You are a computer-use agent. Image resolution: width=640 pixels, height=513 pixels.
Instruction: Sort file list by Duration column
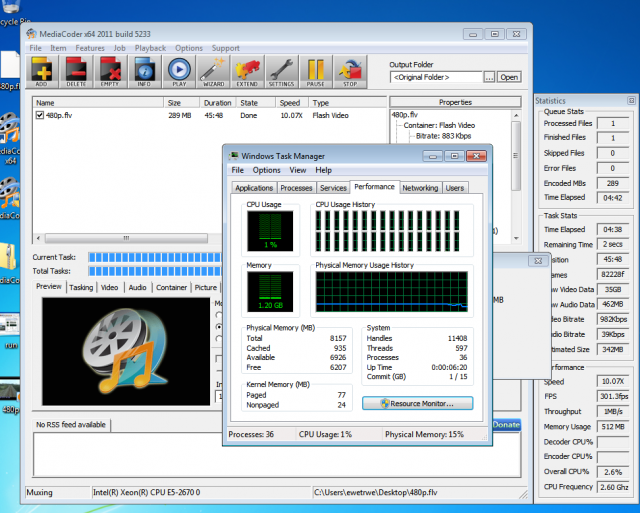coord(218,103)
